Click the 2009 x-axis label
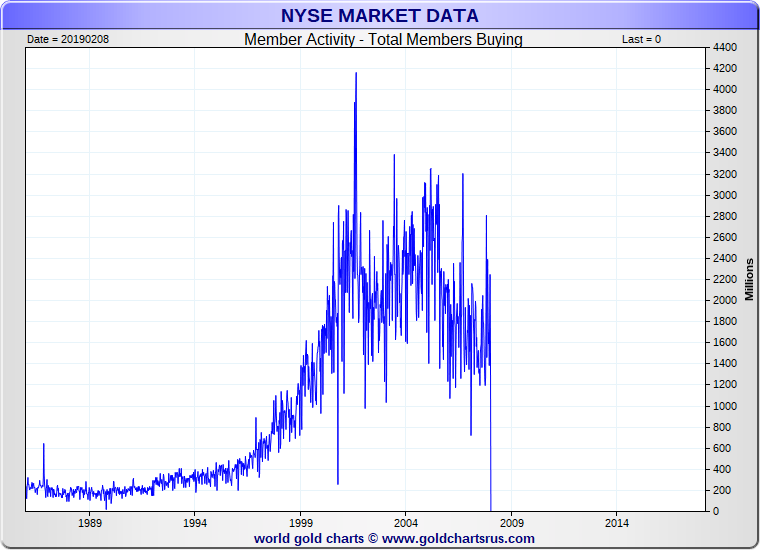 coord(512,523)
